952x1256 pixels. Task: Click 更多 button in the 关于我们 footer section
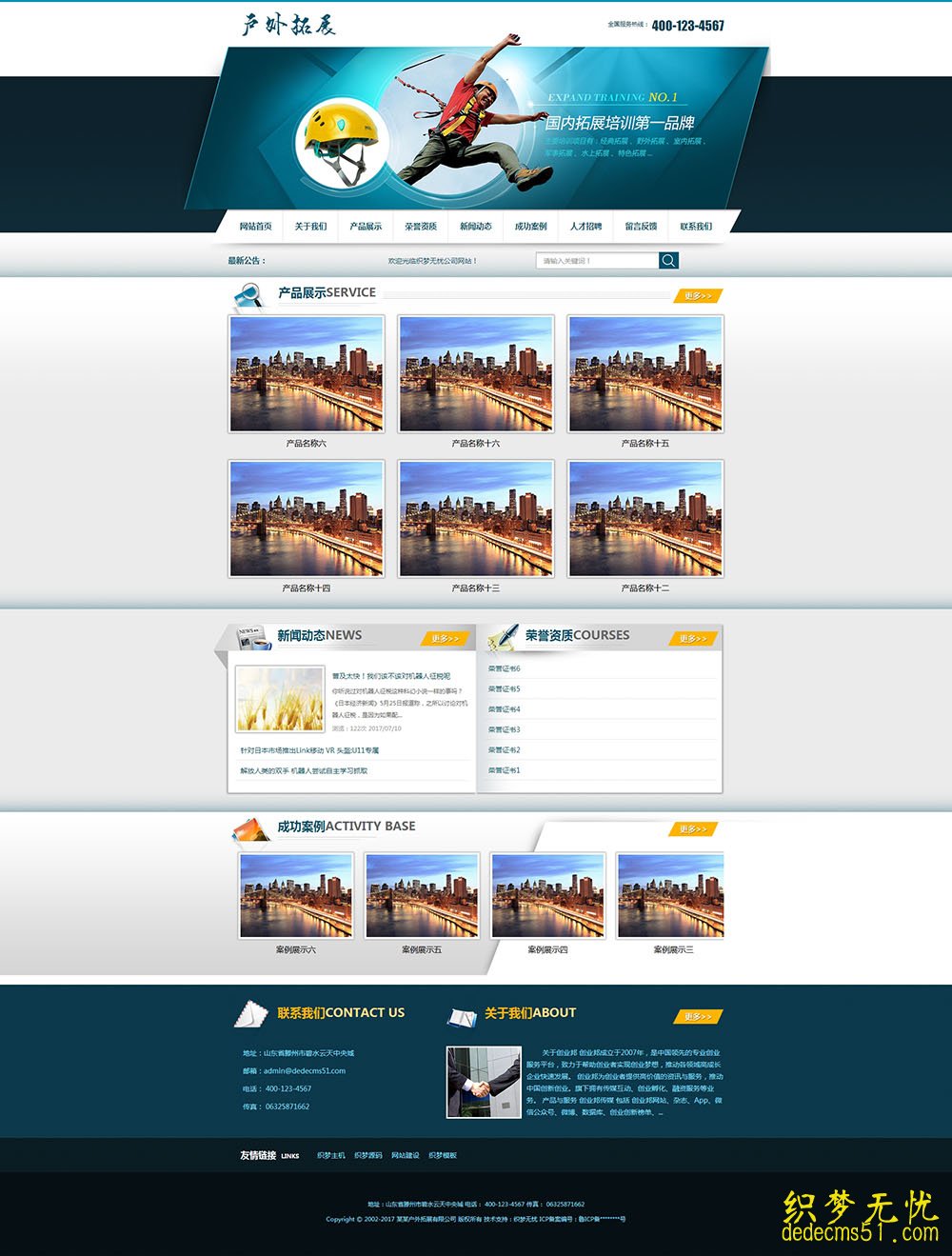click(698, 1016)
